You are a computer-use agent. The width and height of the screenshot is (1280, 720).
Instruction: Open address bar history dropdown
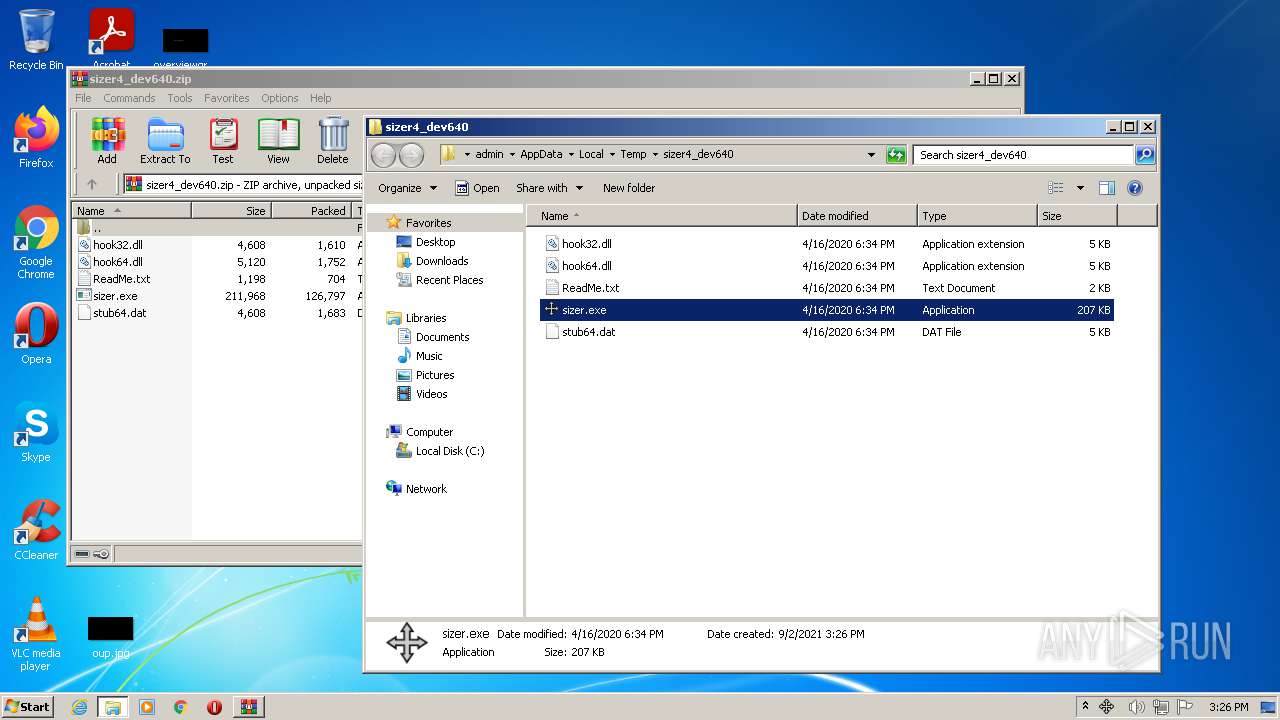point(871,155)
